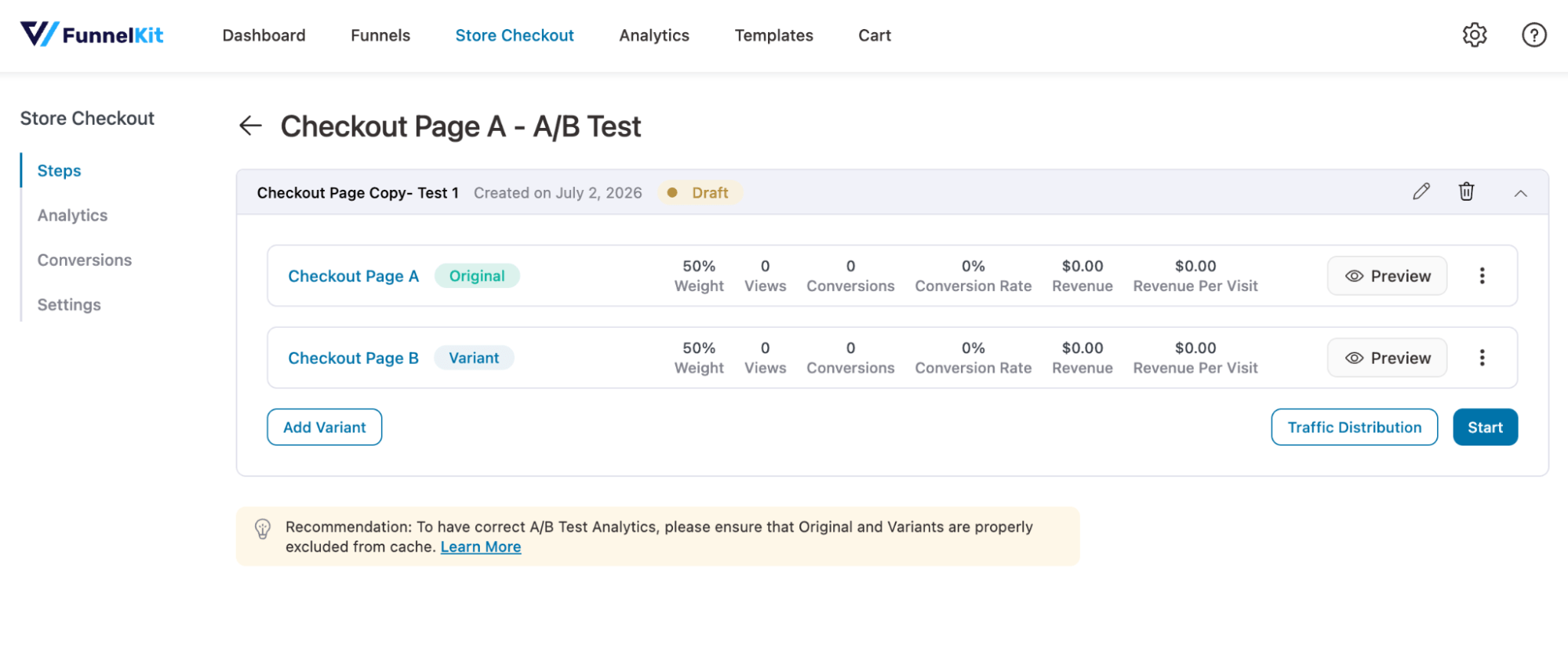Click Views count for Checkout Page A
This screenshot has width=1568, height=655.
[x=765, y=276]
